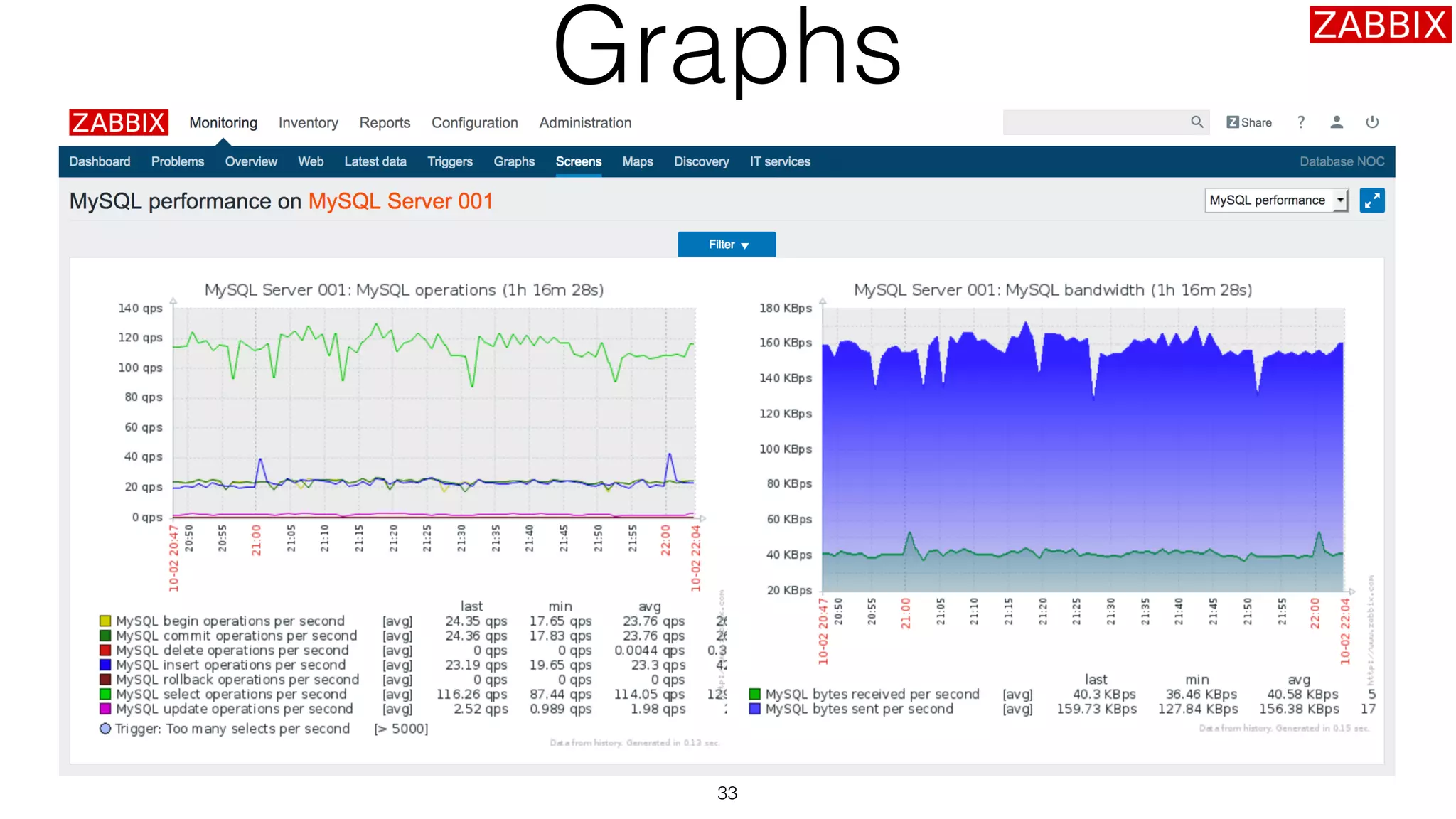Viewport: 1456px width, 819px height.
Task: Click the green select operations swatch
Action: point(105,694)
